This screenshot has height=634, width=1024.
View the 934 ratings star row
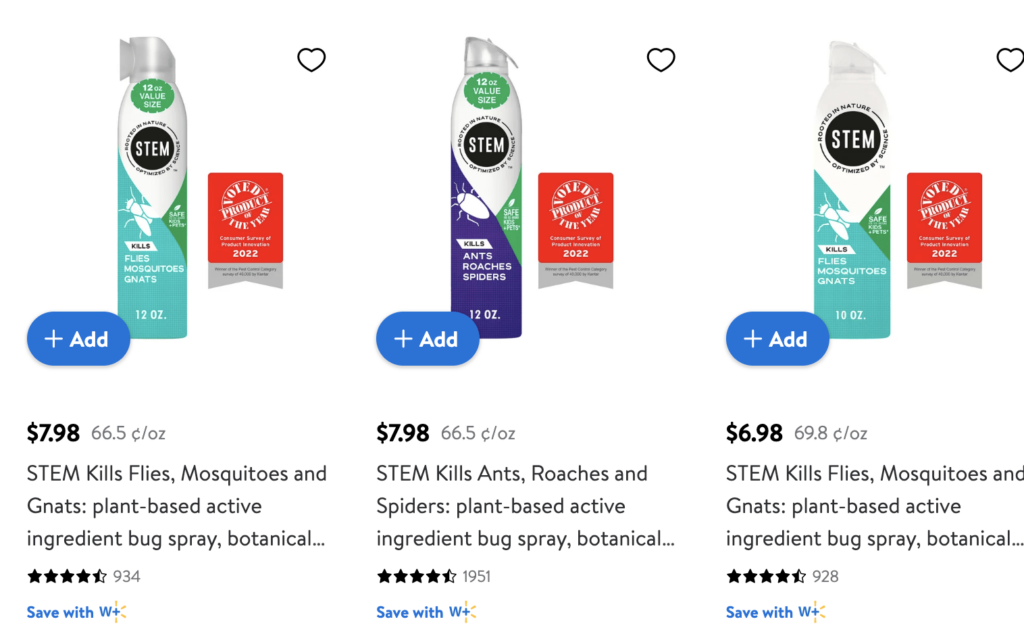67,576
